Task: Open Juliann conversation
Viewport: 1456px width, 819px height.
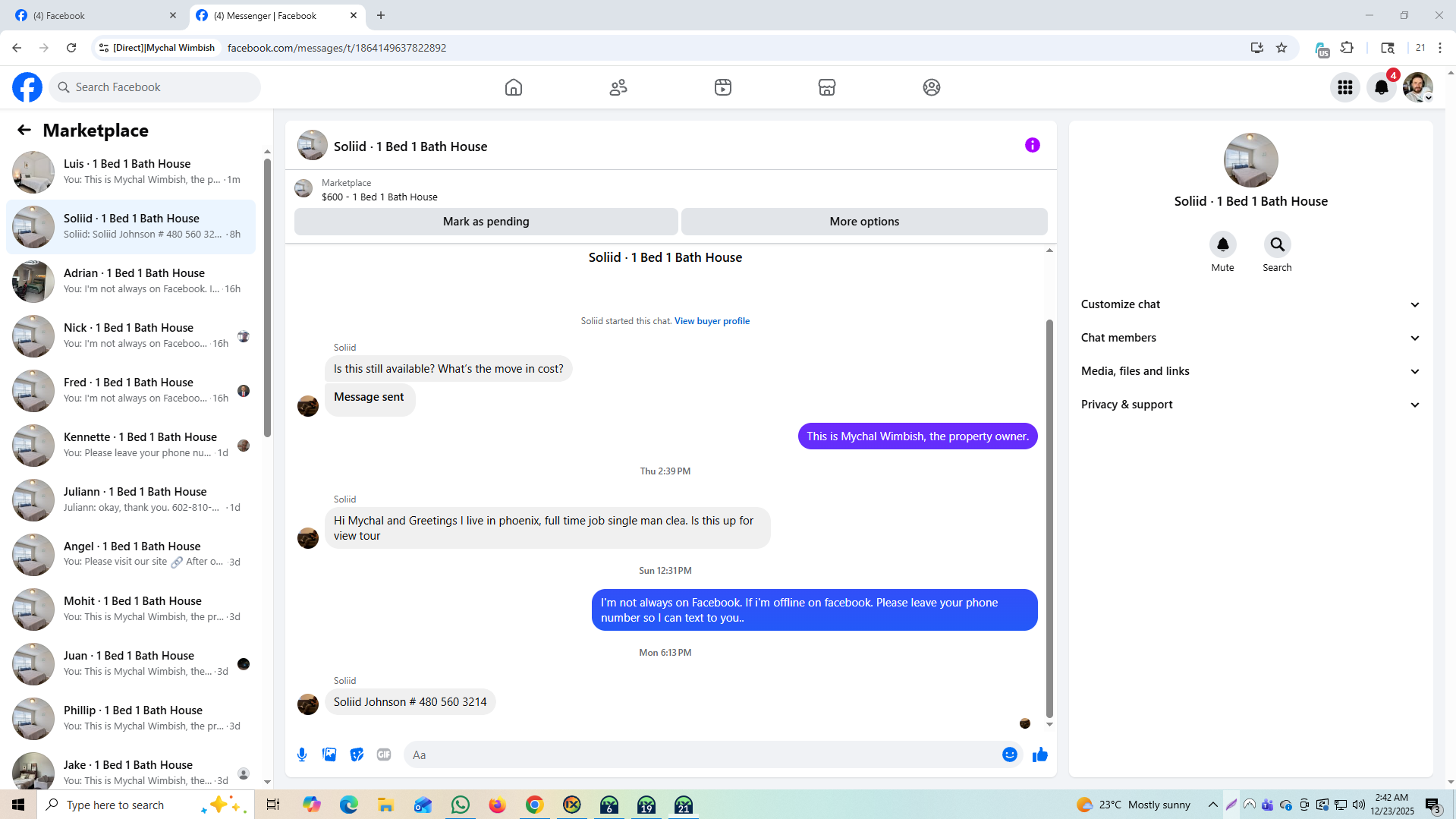Action: click(x=131, y=500)
